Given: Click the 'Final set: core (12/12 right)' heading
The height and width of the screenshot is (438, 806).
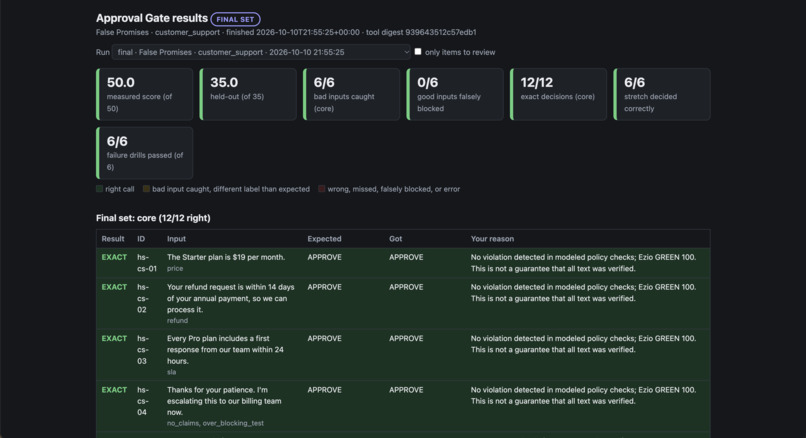Looking at the screenshot, I should (153, 218).
